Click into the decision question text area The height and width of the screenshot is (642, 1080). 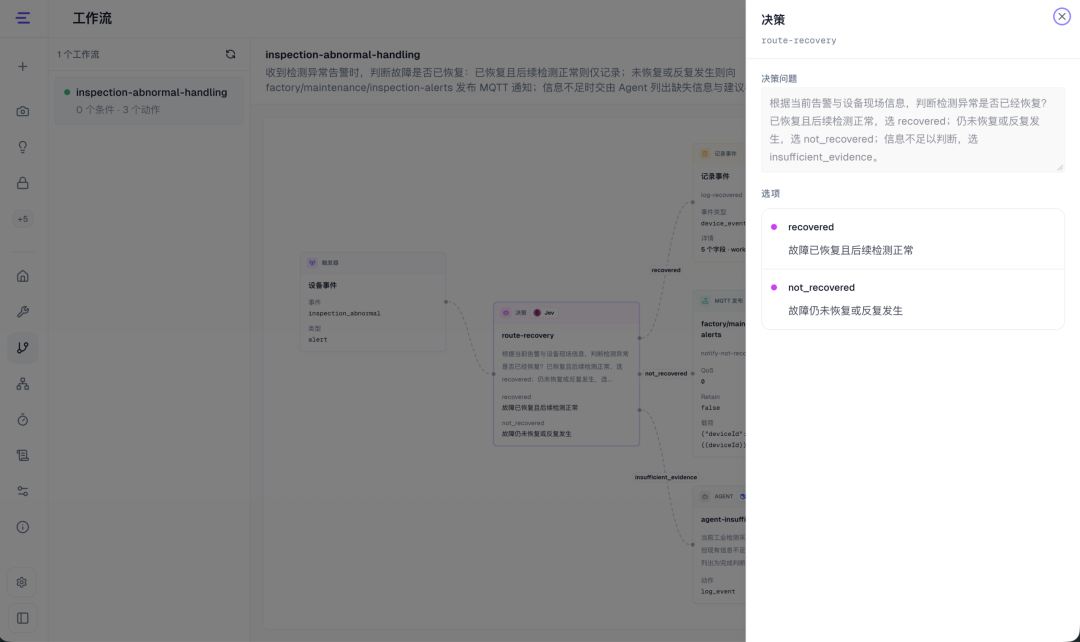pyautogui.click(x=913, y=130)
